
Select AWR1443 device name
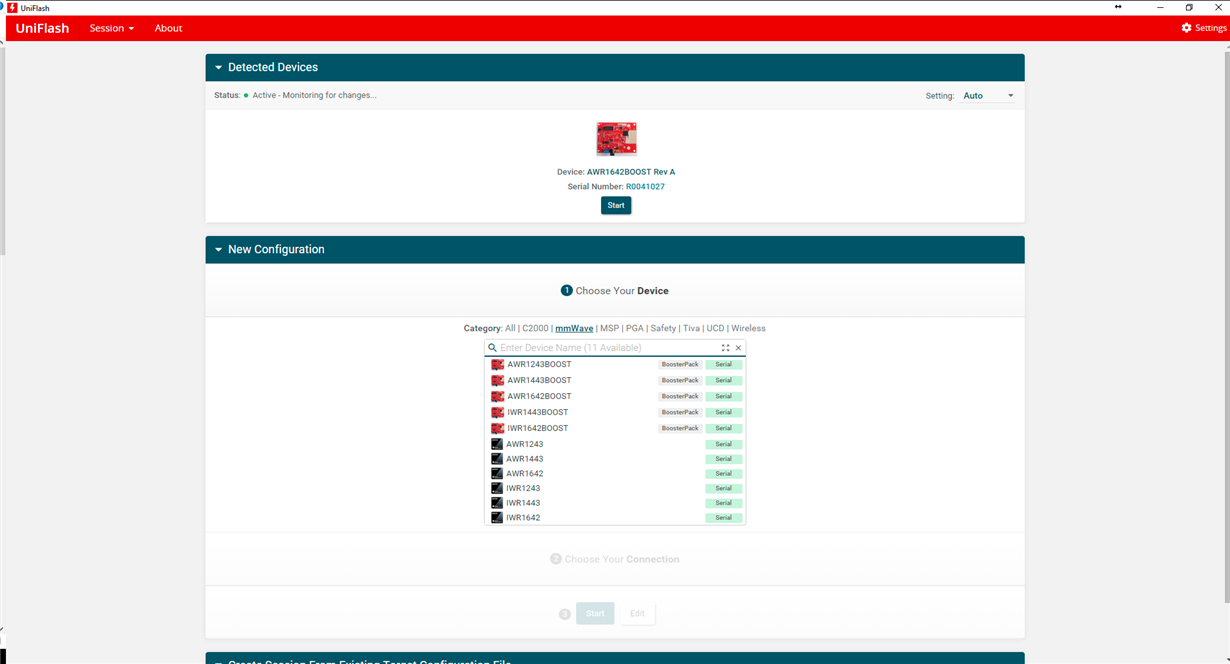tap(524, 459)
